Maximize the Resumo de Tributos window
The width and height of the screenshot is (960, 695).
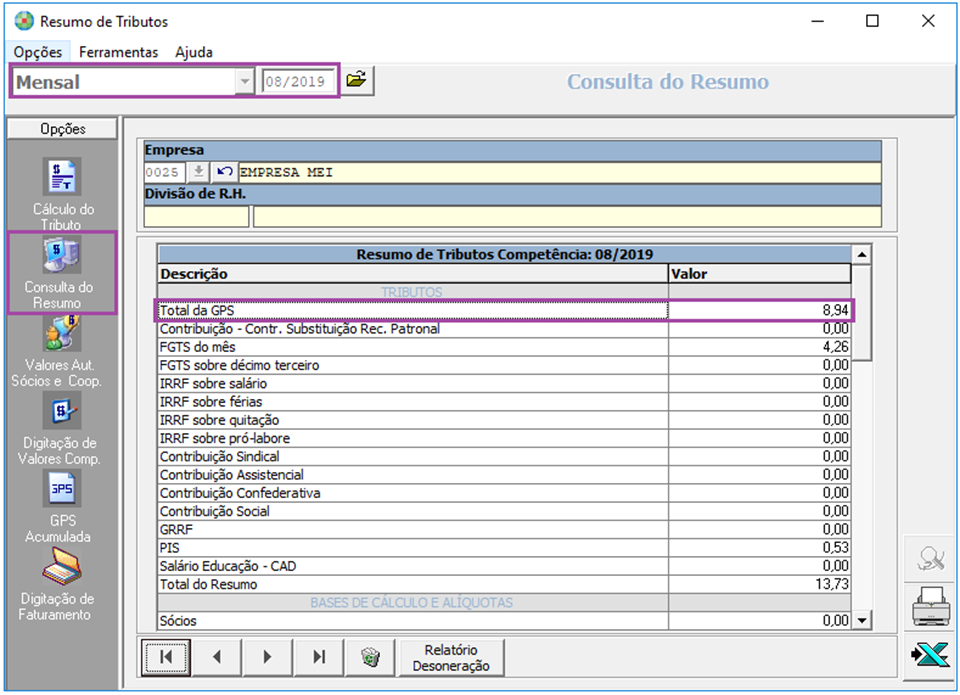click(872, 21)
